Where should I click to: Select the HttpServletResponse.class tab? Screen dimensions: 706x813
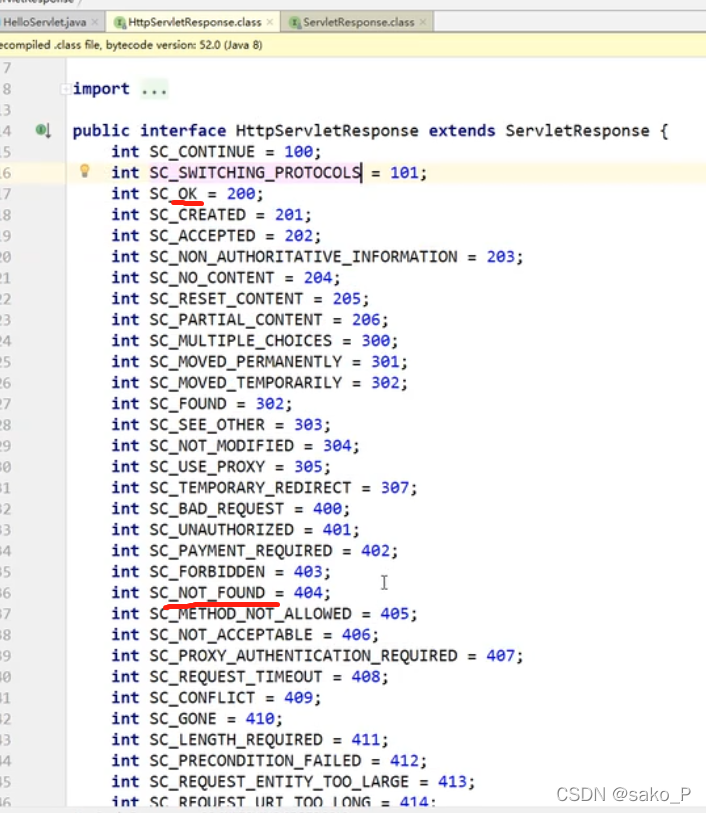[x=194, y=22]
